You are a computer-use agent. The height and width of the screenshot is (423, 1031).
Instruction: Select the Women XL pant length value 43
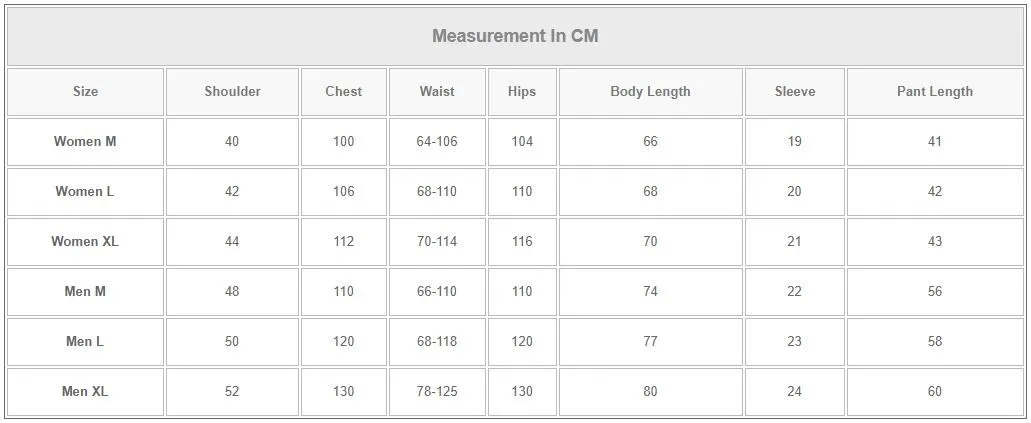pos(934,241)
